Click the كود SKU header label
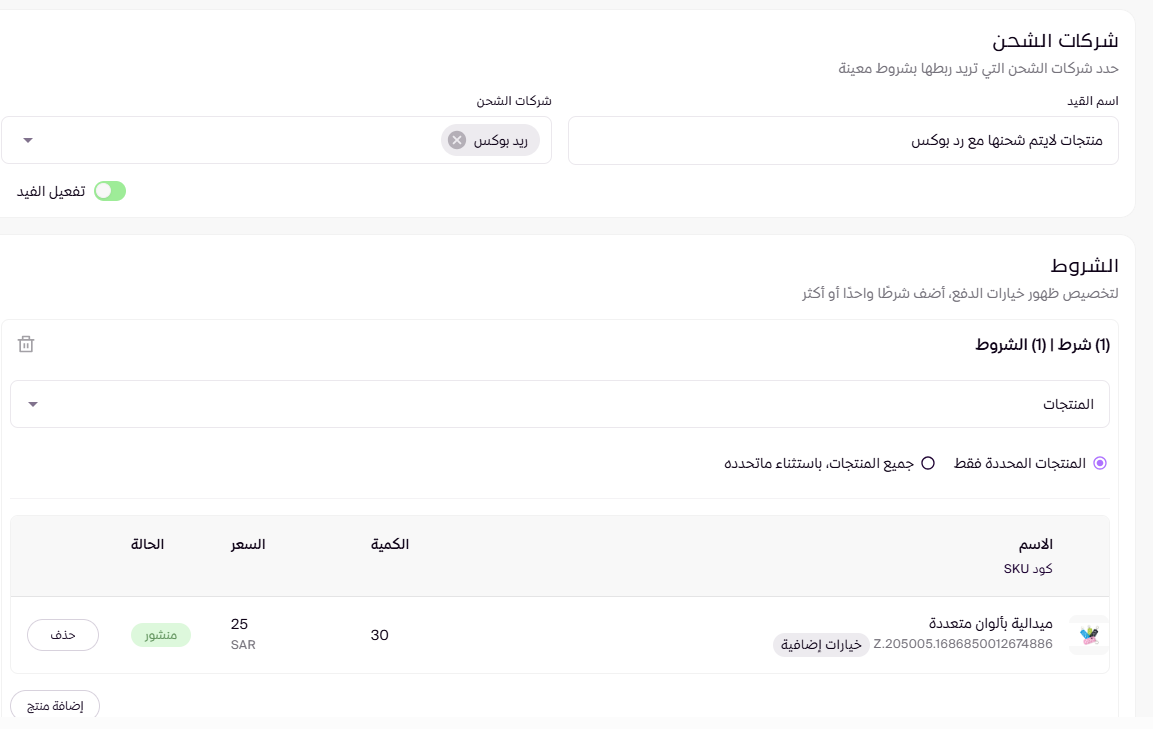The image size is (1153, 729). (1028, 569)
